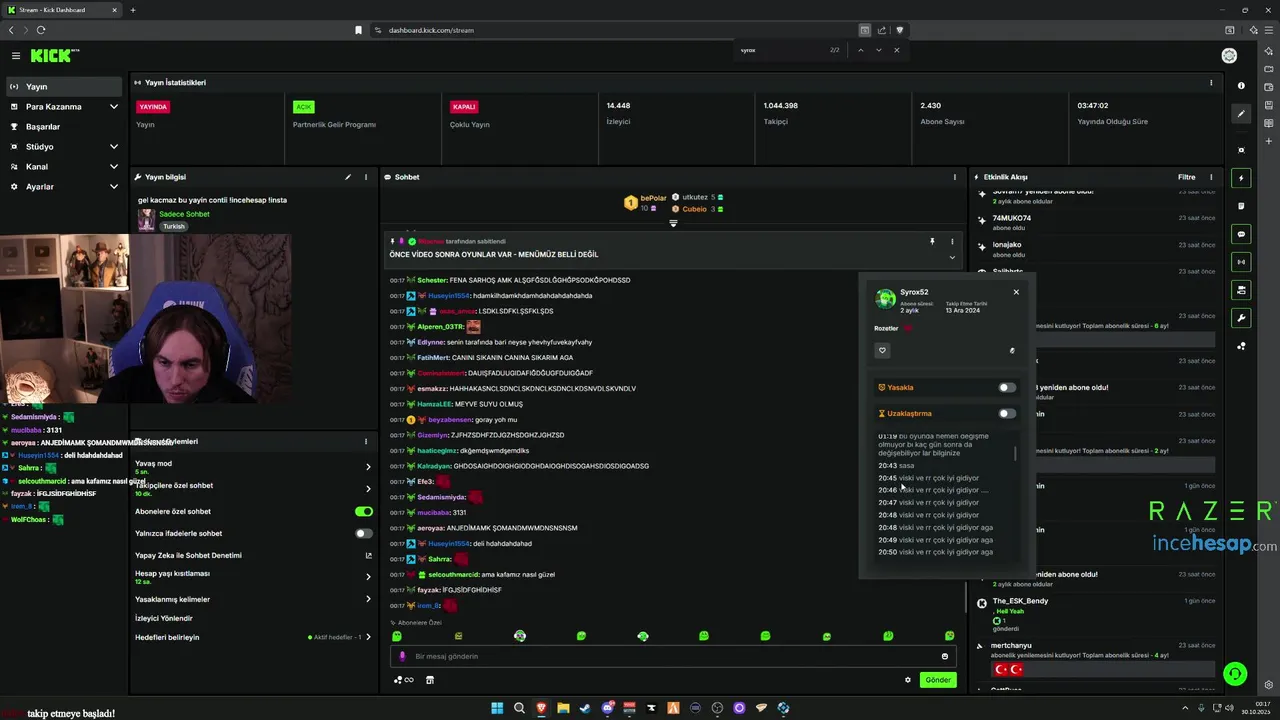The height and width of the screenshot is (720, 1280).
Task: Click the pencil icon in right toolbar
Action: (x=1241, y=114)
